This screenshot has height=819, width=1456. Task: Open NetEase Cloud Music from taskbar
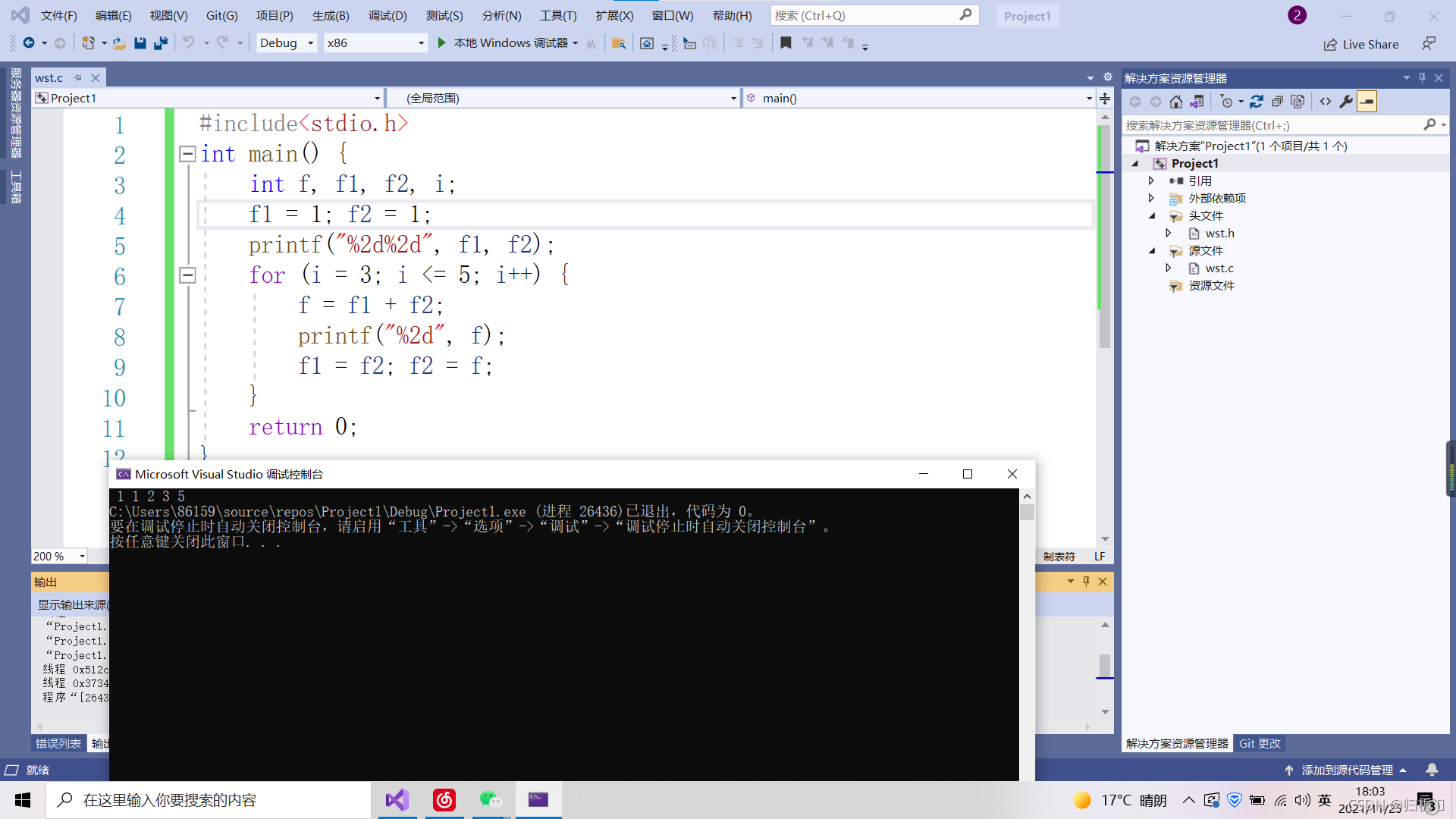click(444, 799)
